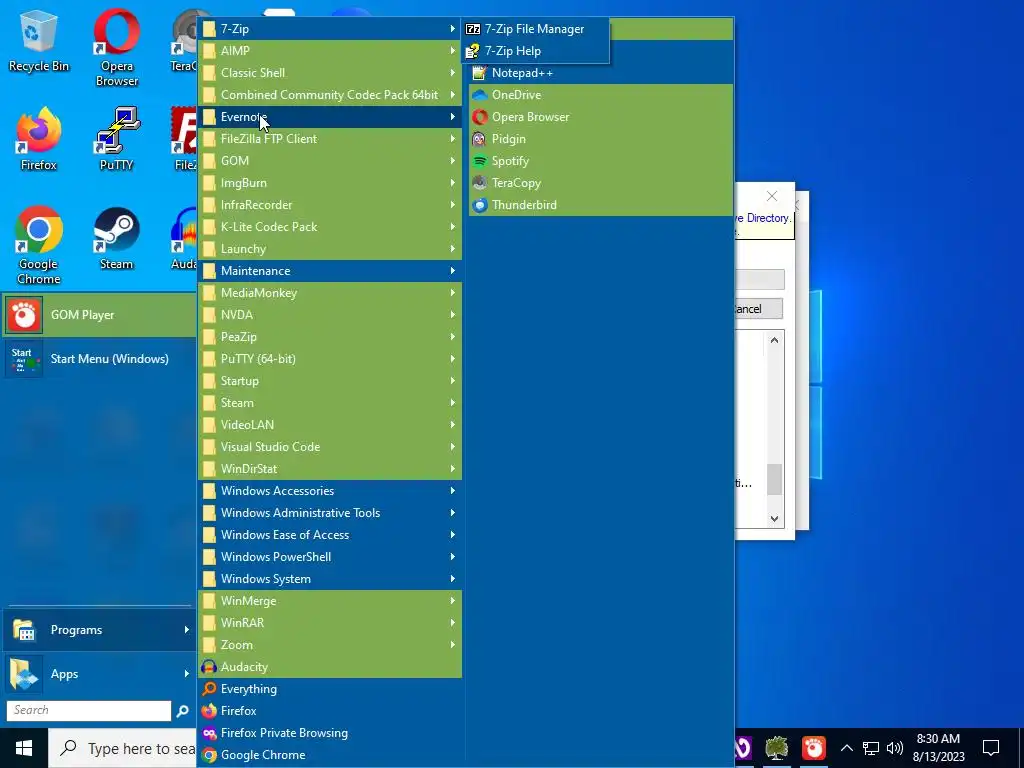The image size is (1024, 768).
Task: Click the volume icon in system tray
Action: click(x=895, y=748)
